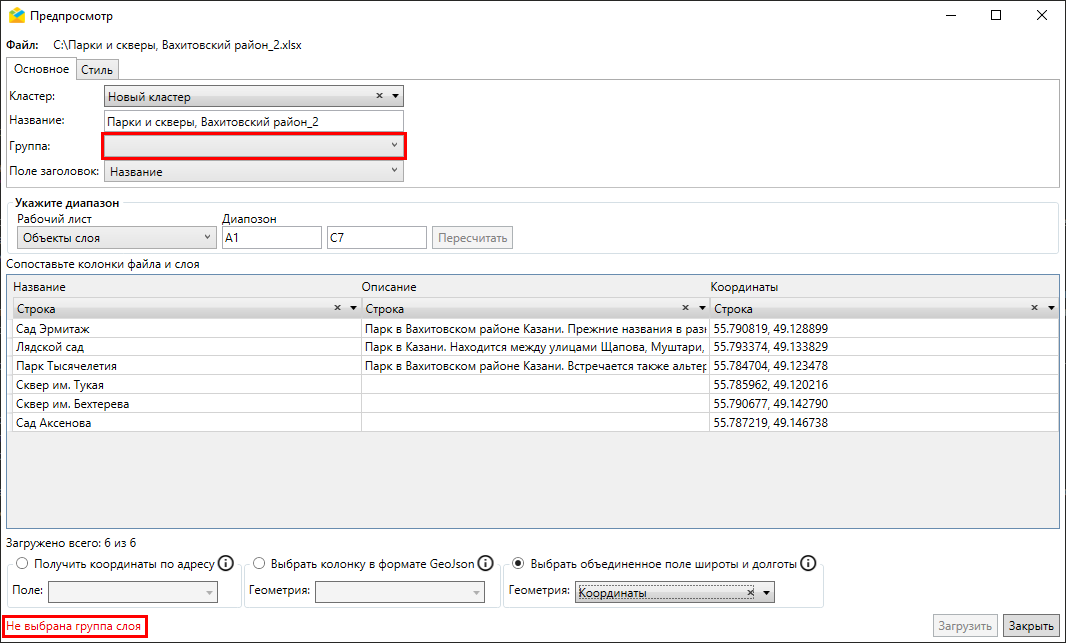Viewport: 1066px width, 643px height.
Task: Click info icon beside GeoJson column option
Action: click(485, 564)
